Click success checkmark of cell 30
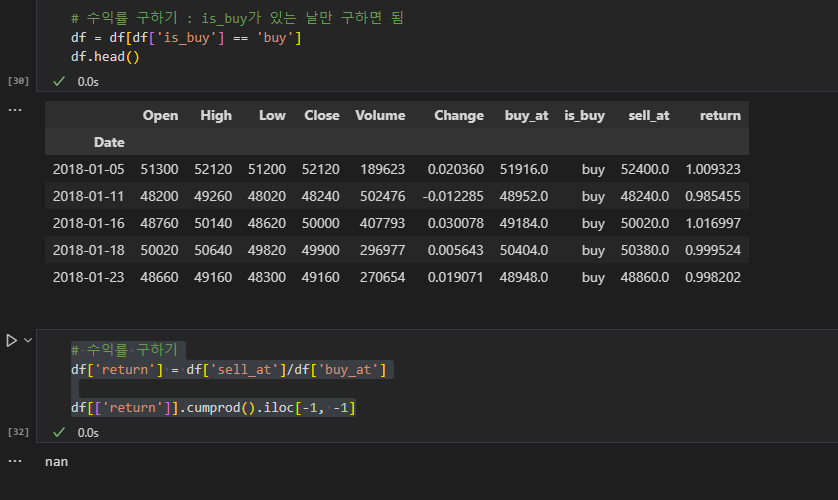The width and height of the screenshot is (838, 500). (x=59, y=81)
